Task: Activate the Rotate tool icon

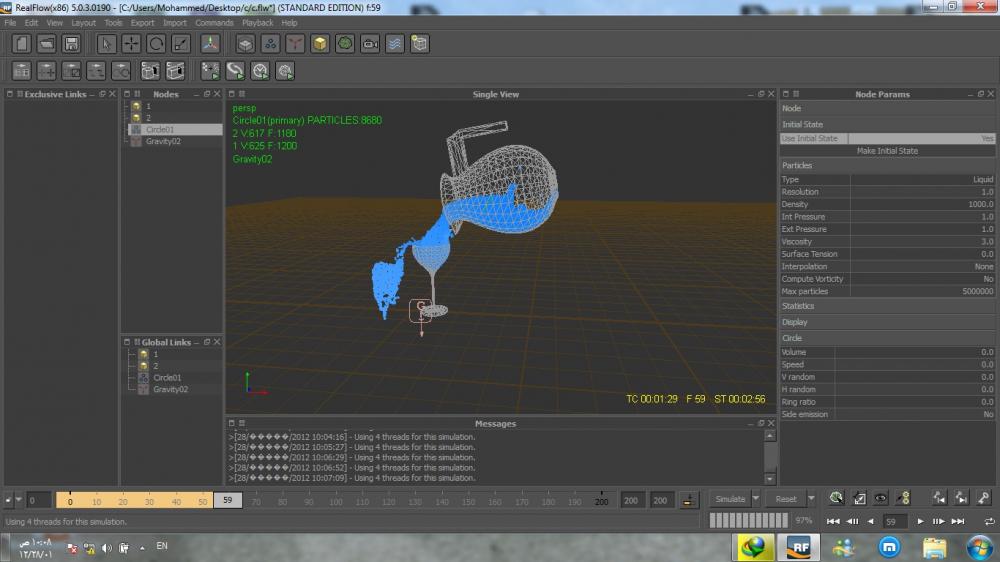Action: 156,44
